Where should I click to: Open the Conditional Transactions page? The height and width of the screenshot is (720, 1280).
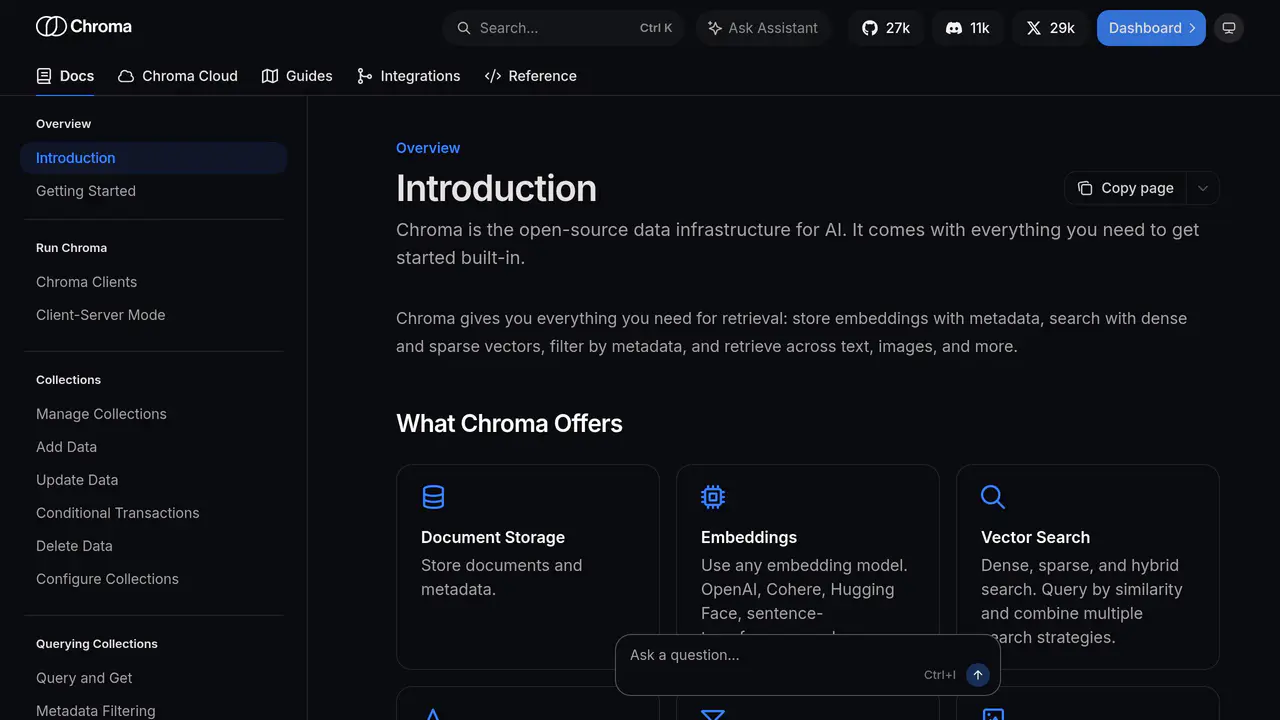click(x=118, y=513)
